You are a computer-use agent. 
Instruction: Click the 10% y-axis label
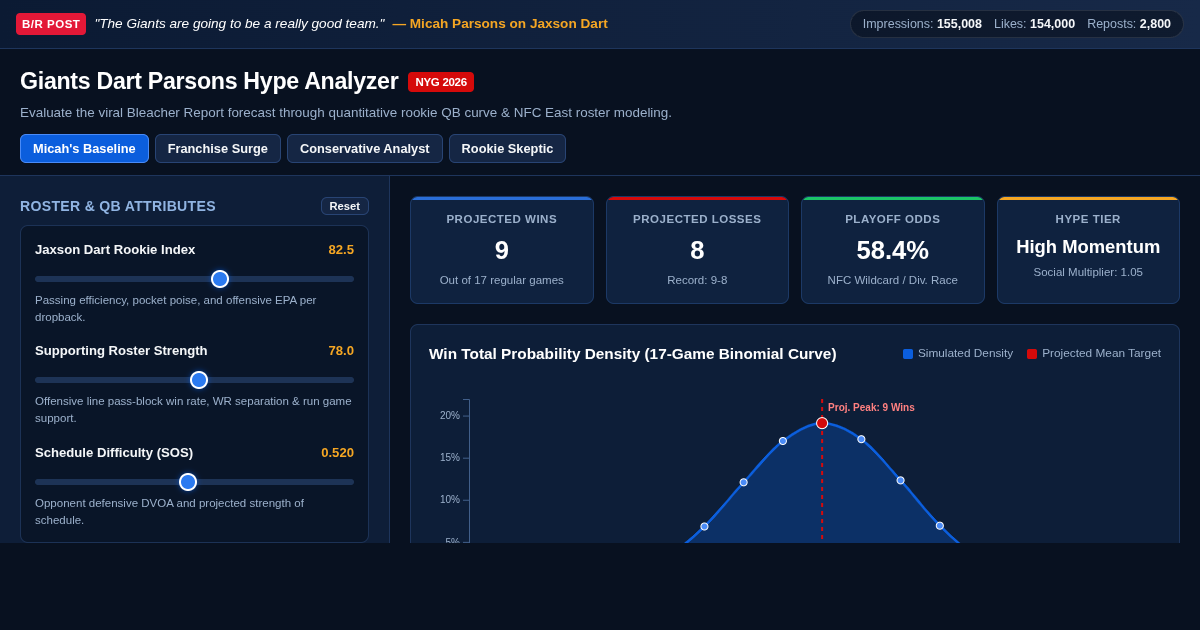tap(450, 500)
